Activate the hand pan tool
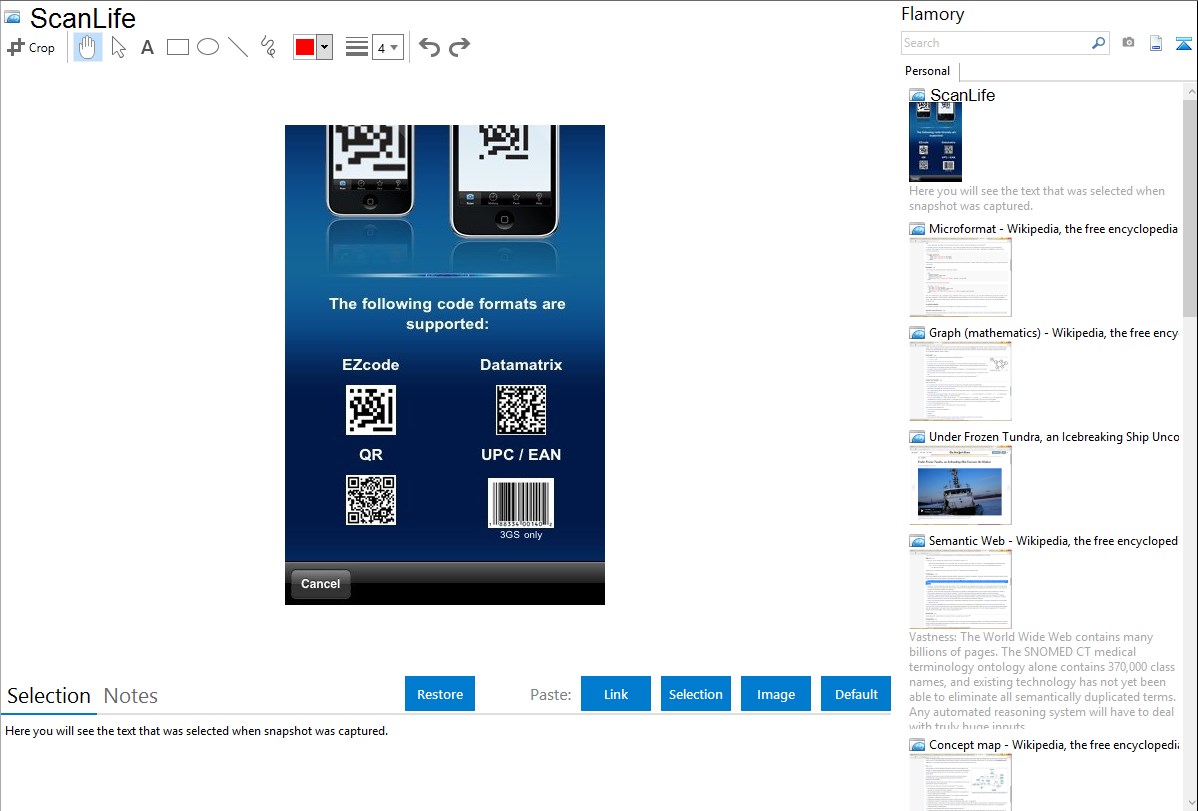This screenshot has height=811, width=1198. pos(88,47)
